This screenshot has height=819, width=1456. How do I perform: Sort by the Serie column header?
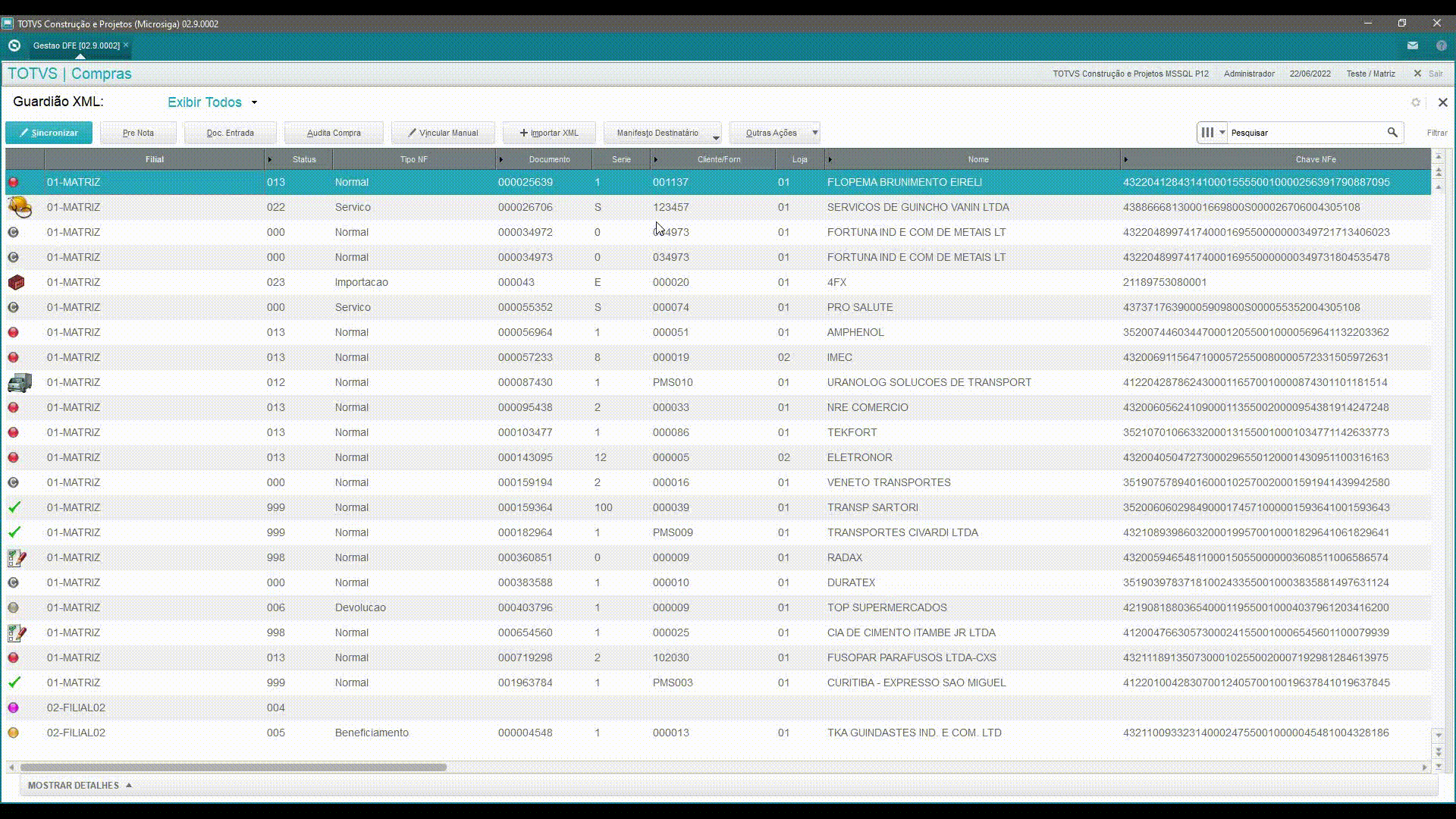[621, 159]
